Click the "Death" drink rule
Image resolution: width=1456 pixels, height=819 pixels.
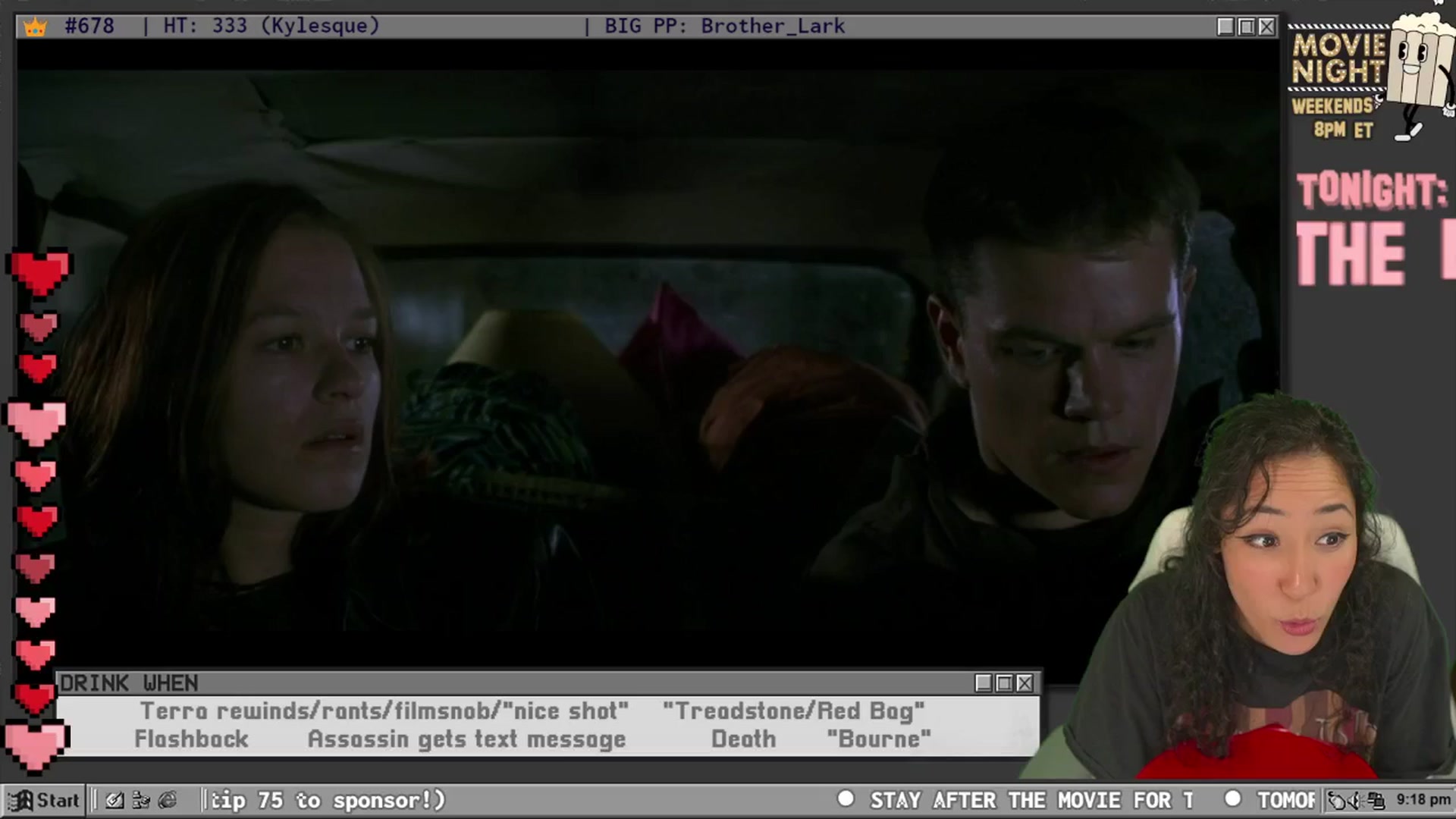tap(743, 739)
